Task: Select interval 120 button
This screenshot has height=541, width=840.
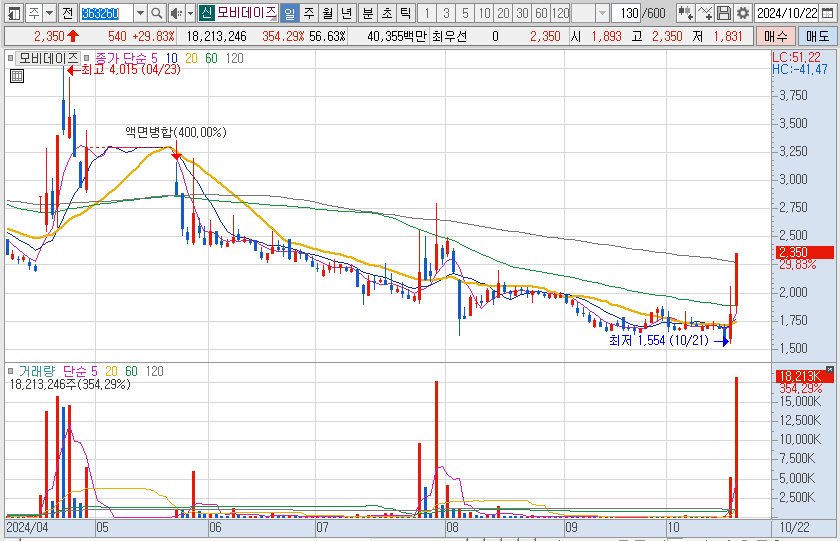Action: pos(560,13)
